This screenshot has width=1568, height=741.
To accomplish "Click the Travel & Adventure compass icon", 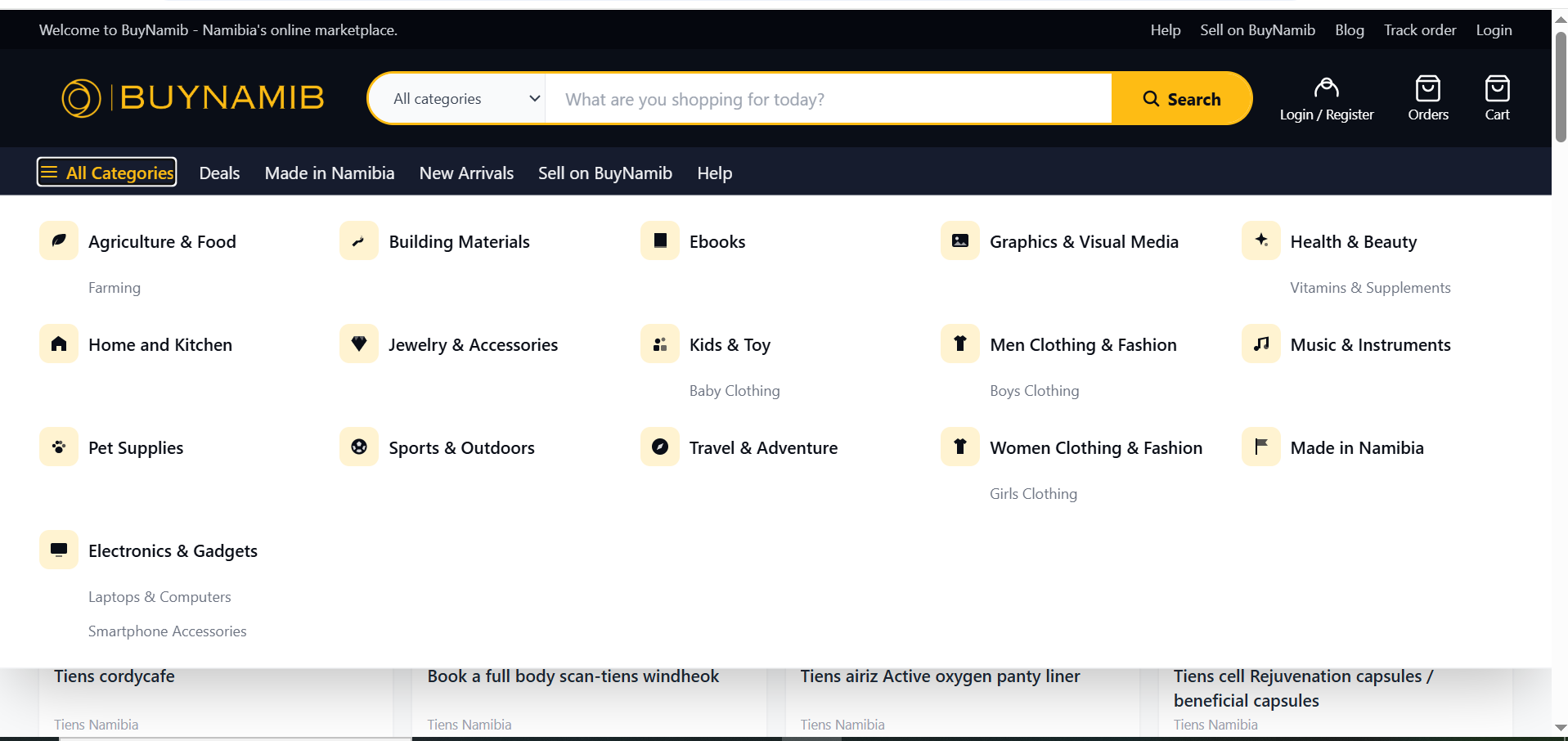I will pos(660,447).
